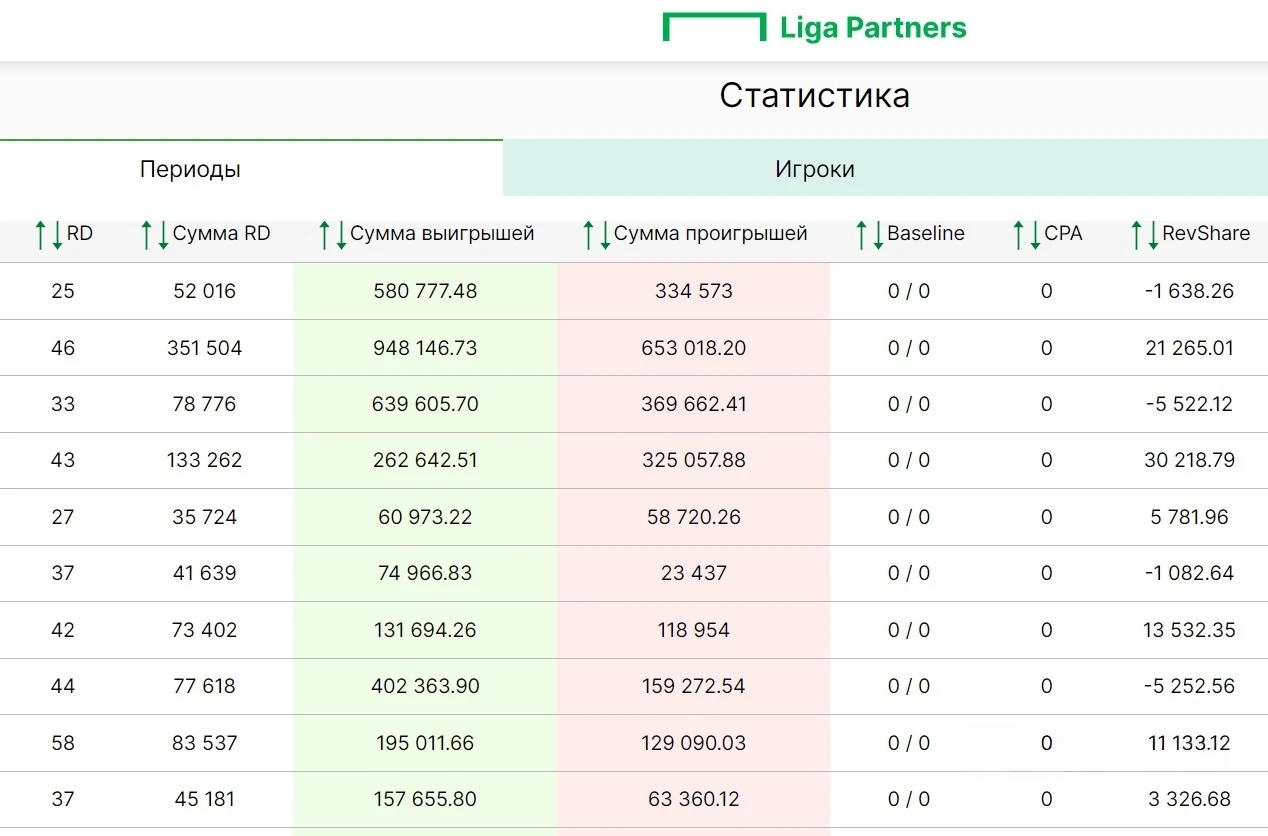Viewport: 1268px width, 836px height.
Task: Click descending sort arrow on RevShare column
Action: pyautogui.click(x=1153, y=234)
